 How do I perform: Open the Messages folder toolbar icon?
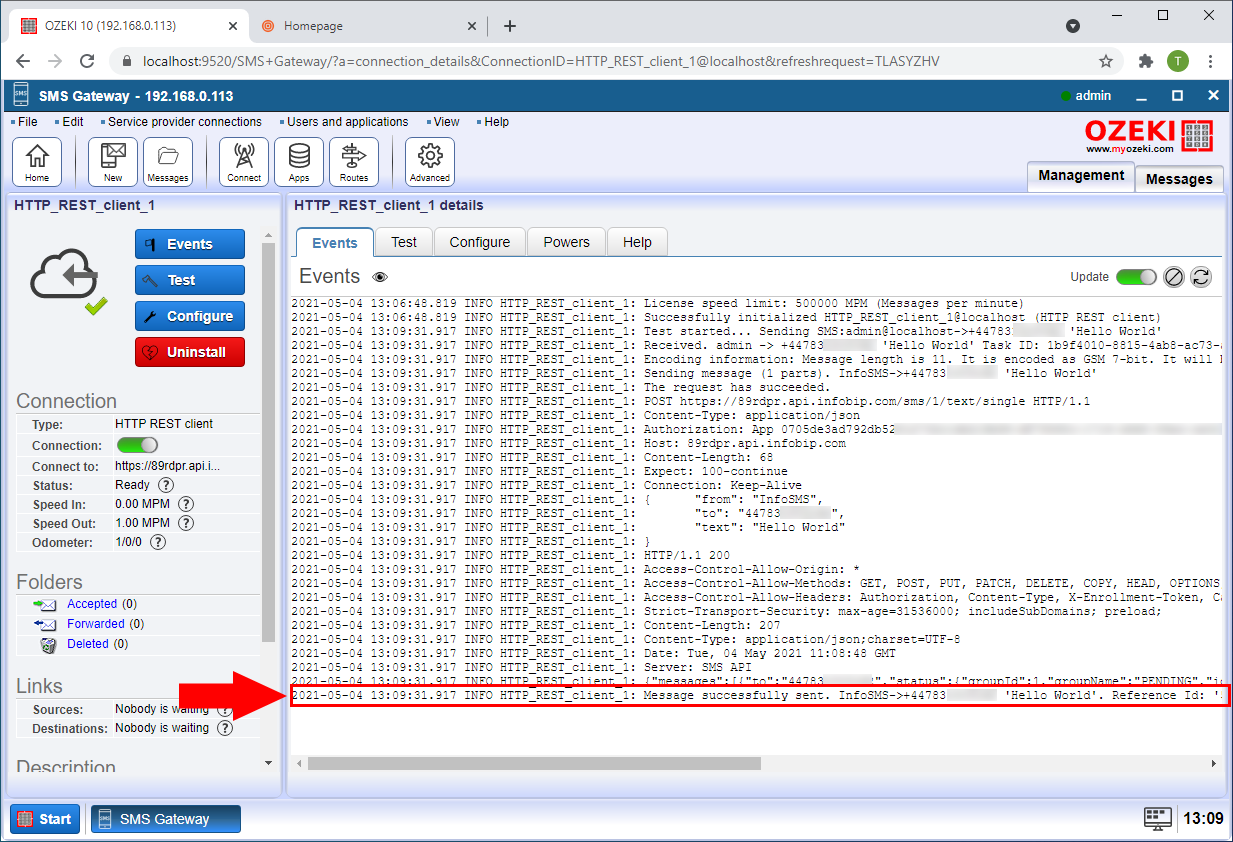(168, 162)
